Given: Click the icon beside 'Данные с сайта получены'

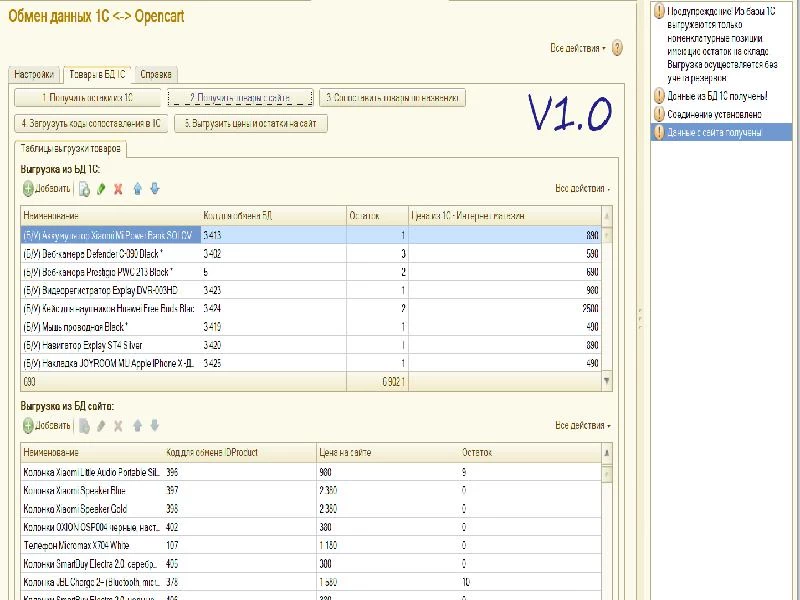Looking at the screenshot, I should point(659,133).
